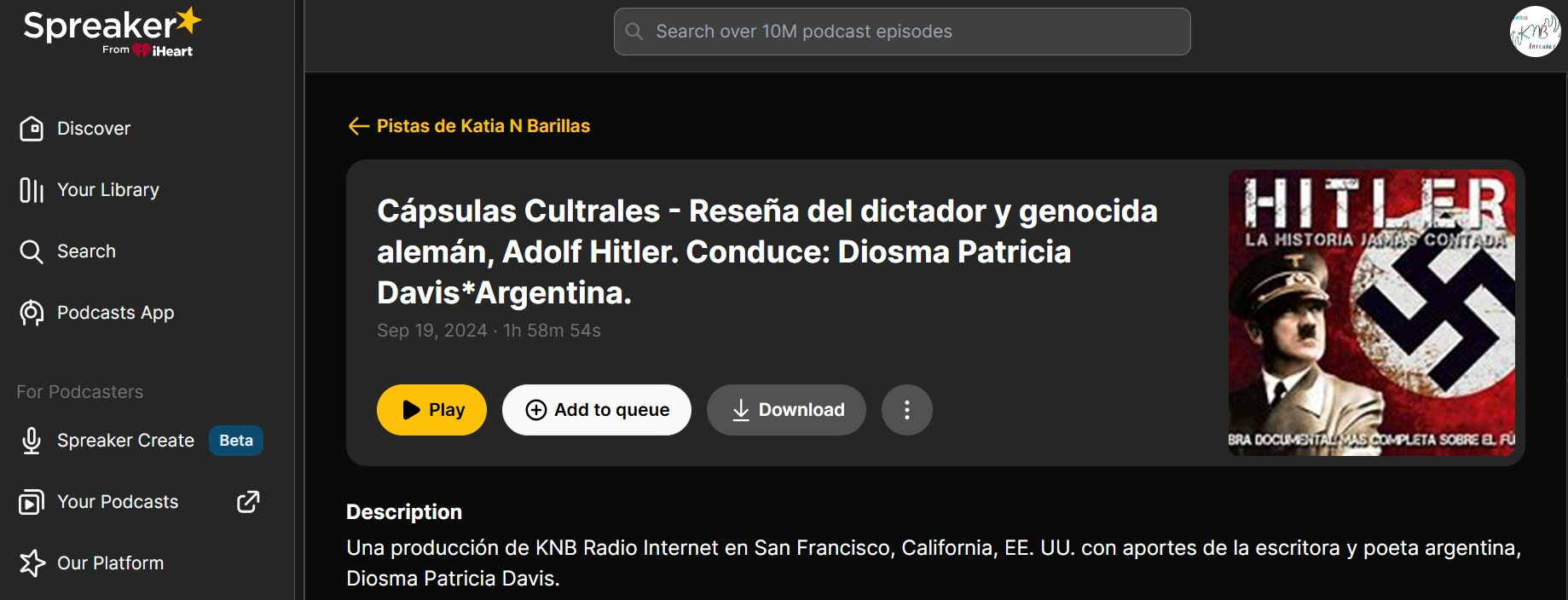The width and height of the screenshot is (1568, 600).
Task: Click the Spreaker logo
Action: tap(113, 32)
